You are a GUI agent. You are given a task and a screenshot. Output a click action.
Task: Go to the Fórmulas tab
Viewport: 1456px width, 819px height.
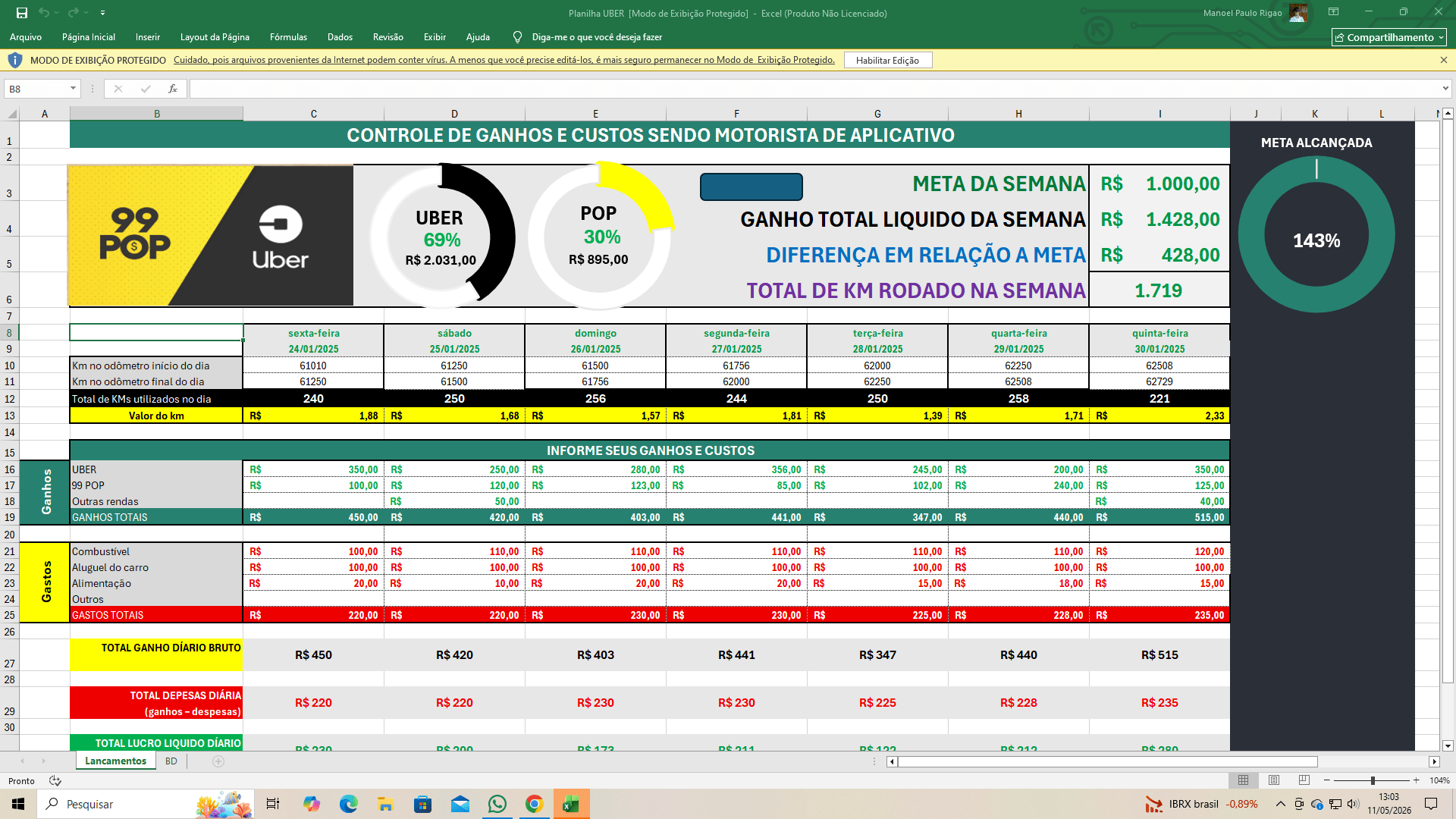point(288,37)
